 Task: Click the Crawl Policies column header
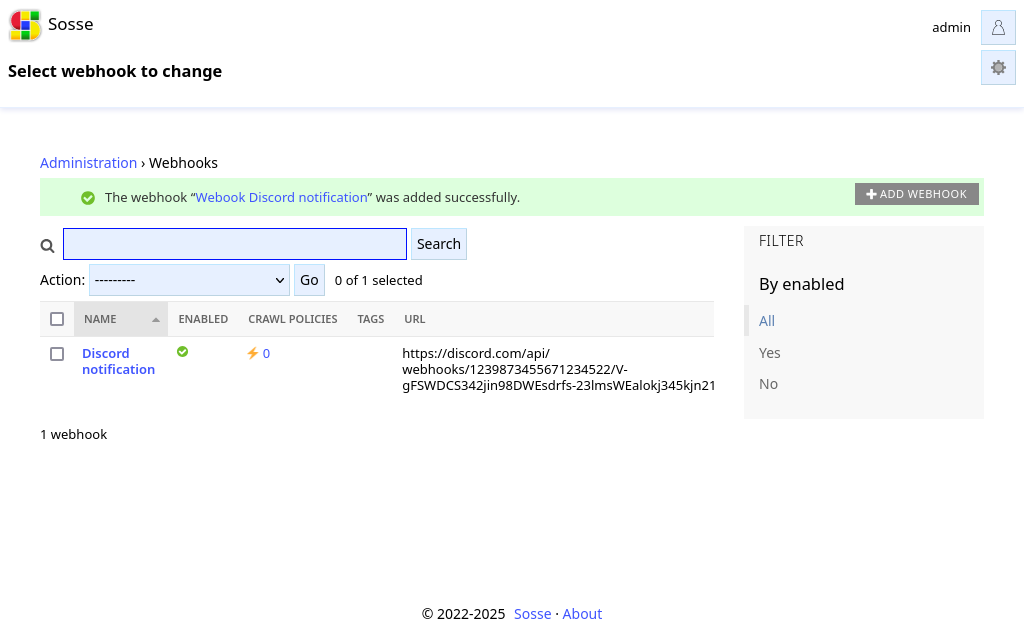click(x=293, y=319)
